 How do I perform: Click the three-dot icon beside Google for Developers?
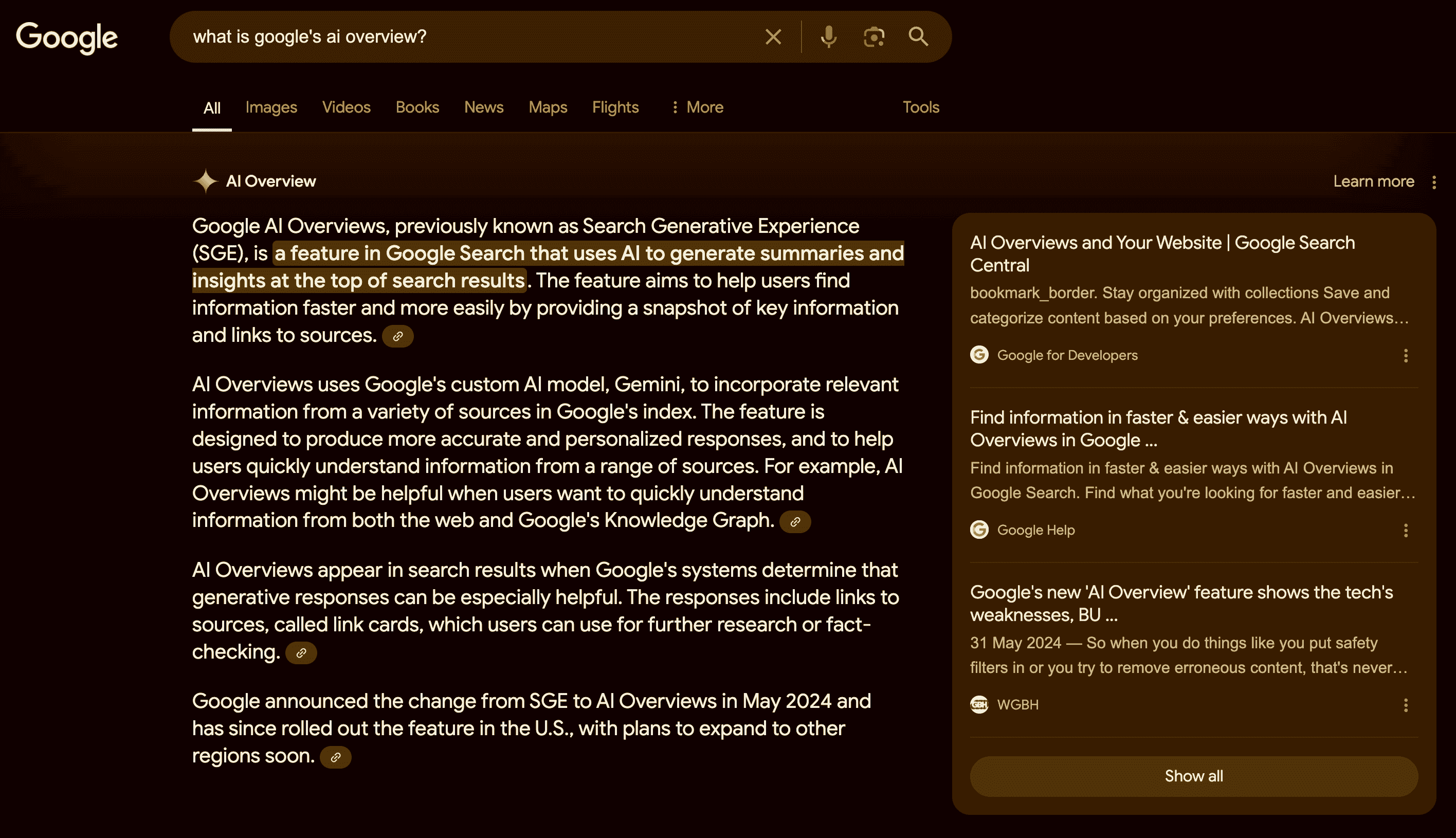1406,355
